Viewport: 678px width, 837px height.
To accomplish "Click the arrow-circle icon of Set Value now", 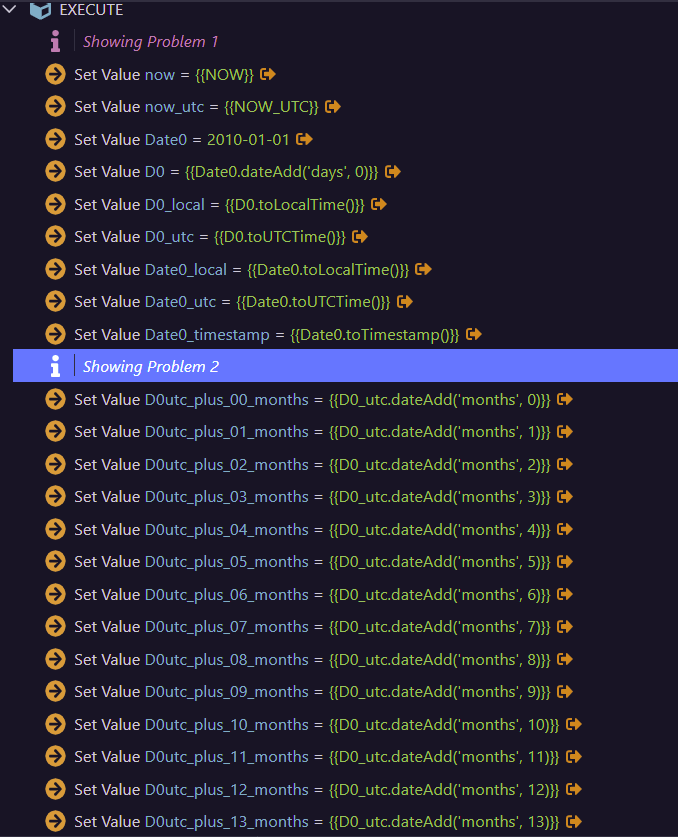I will coord(56,75).
